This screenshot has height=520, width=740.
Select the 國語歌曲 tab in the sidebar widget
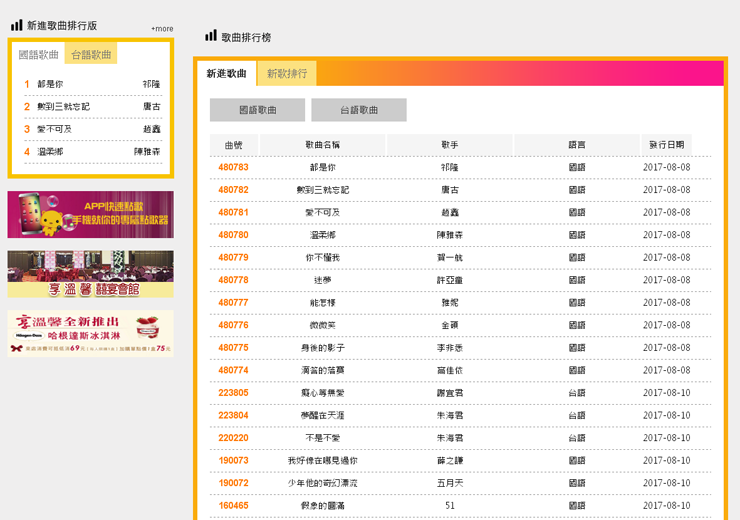coord(39,55)
